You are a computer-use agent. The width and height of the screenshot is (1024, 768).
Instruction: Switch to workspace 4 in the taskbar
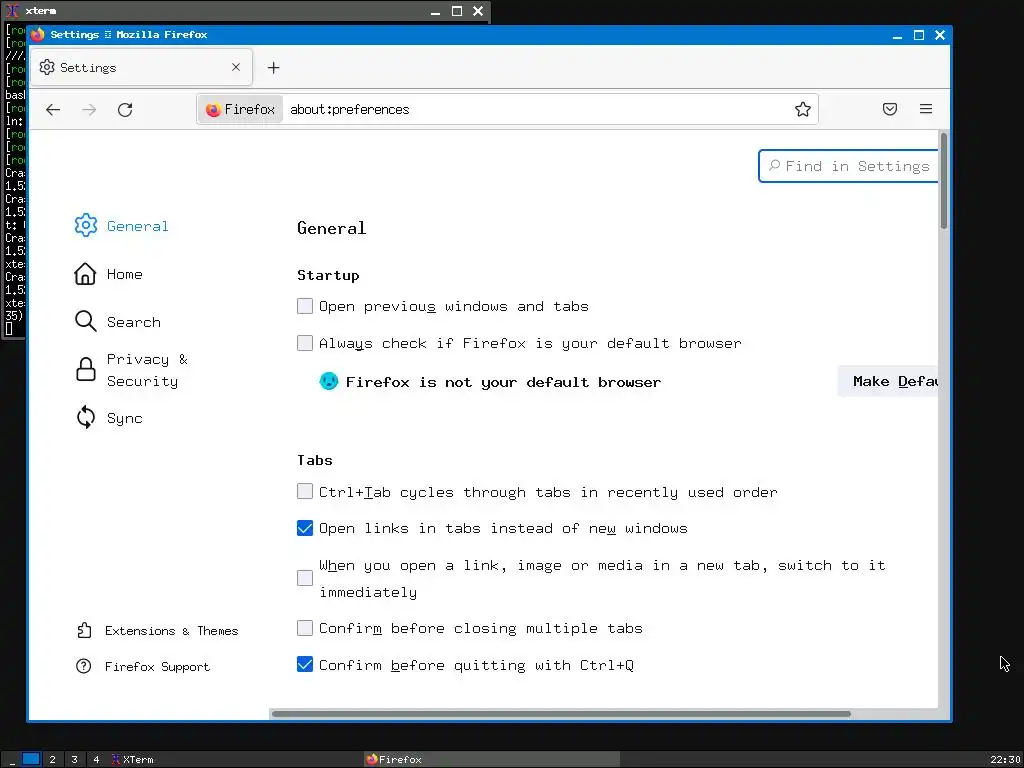pos(96,760)
